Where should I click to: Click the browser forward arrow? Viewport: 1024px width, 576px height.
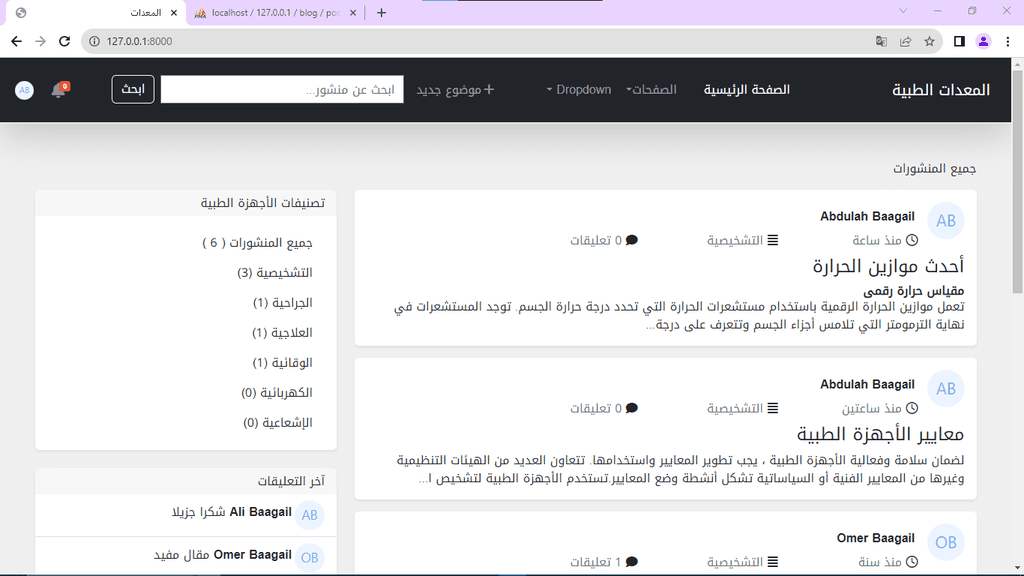pos(40,41)
